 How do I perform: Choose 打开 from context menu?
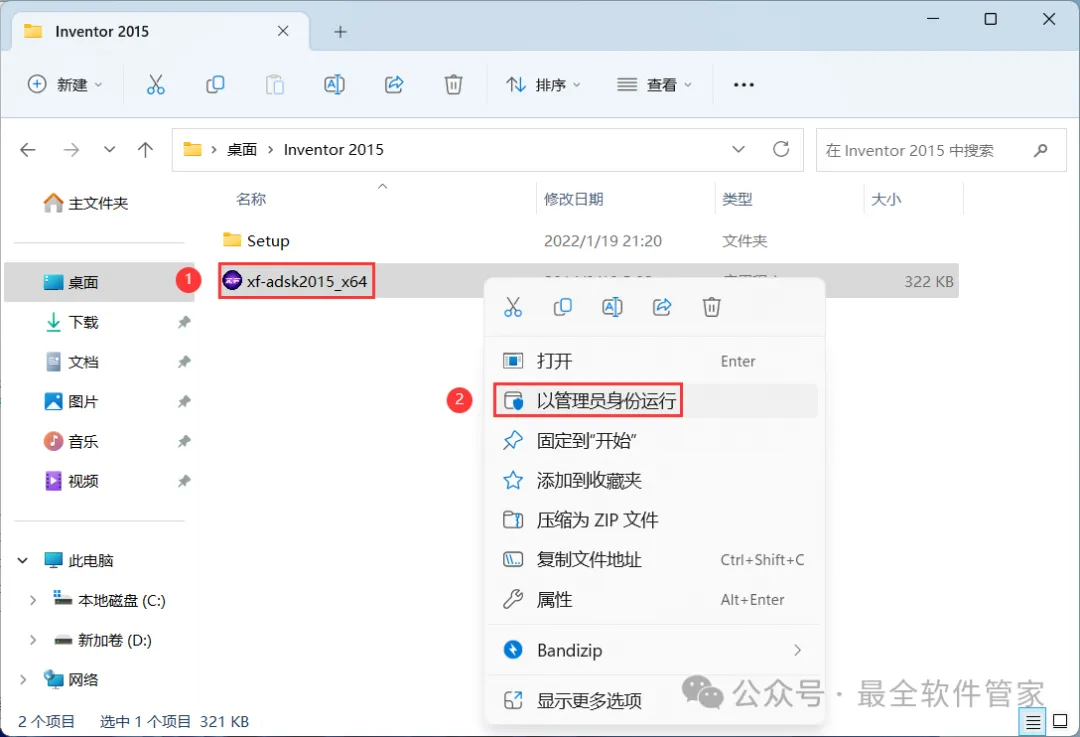click(655, 361)
